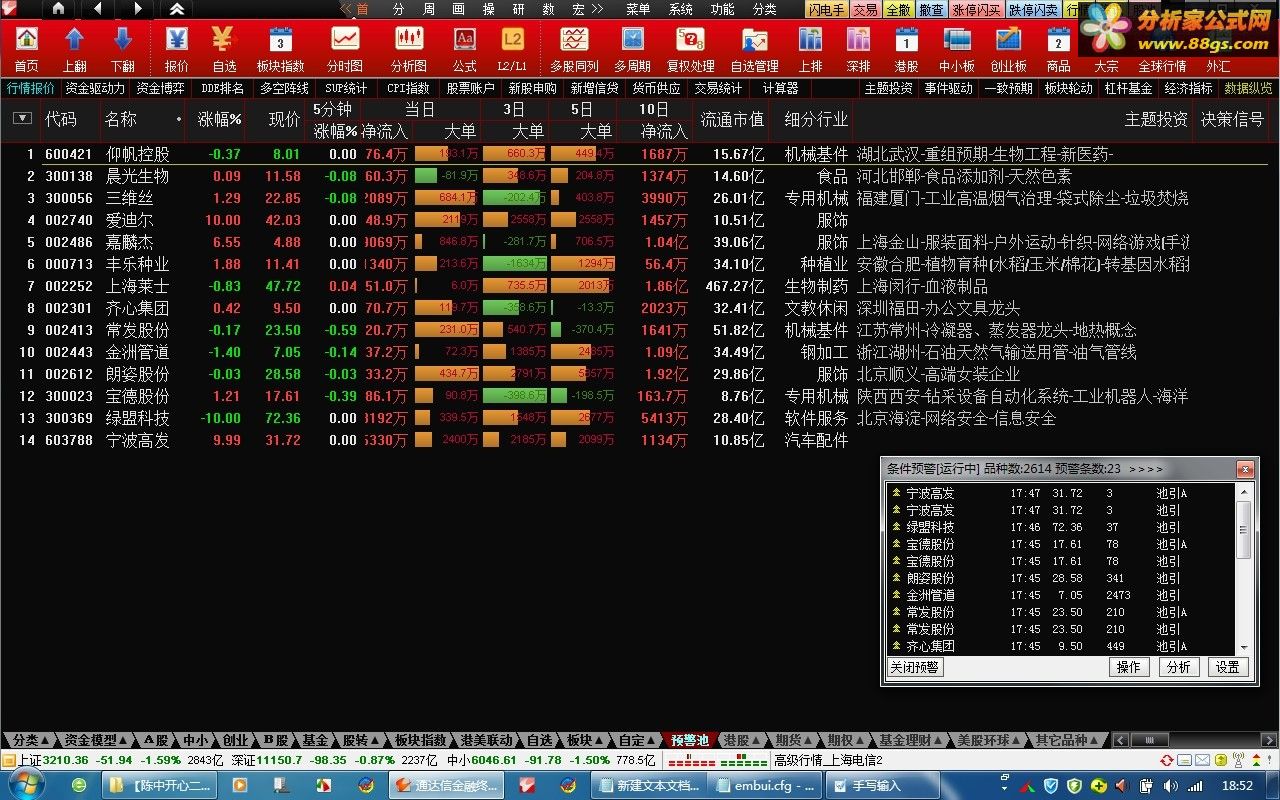The image size is (1280, 800).
Task: Expand the 板块指数 bottom tab menu
Action: pos(421,740)
